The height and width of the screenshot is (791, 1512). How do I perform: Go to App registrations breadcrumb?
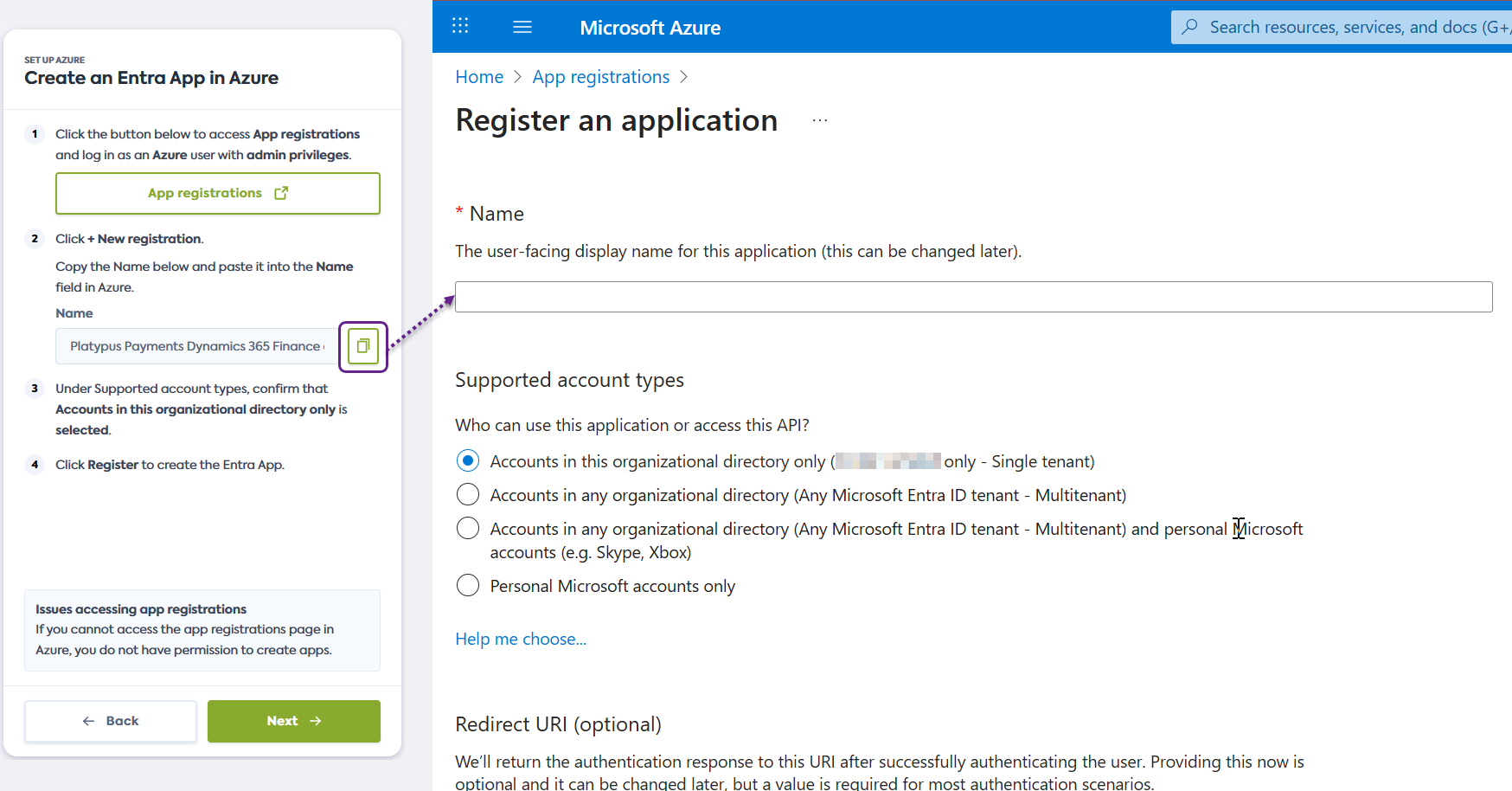click(x=600, y=77)
